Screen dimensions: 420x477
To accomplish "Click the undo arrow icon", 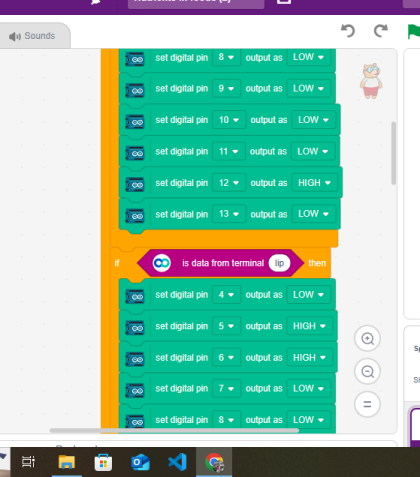I will click(x=348, y=31).
